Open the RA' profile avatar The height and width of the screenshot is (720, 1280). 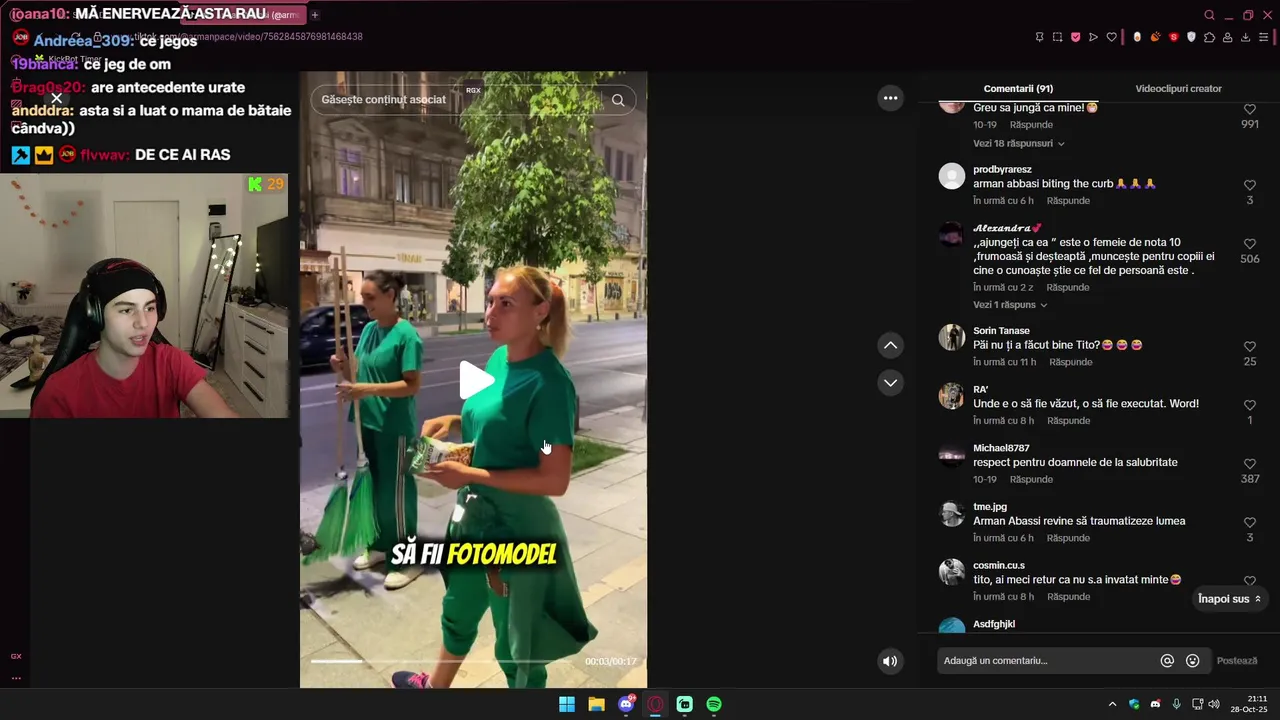952,396
